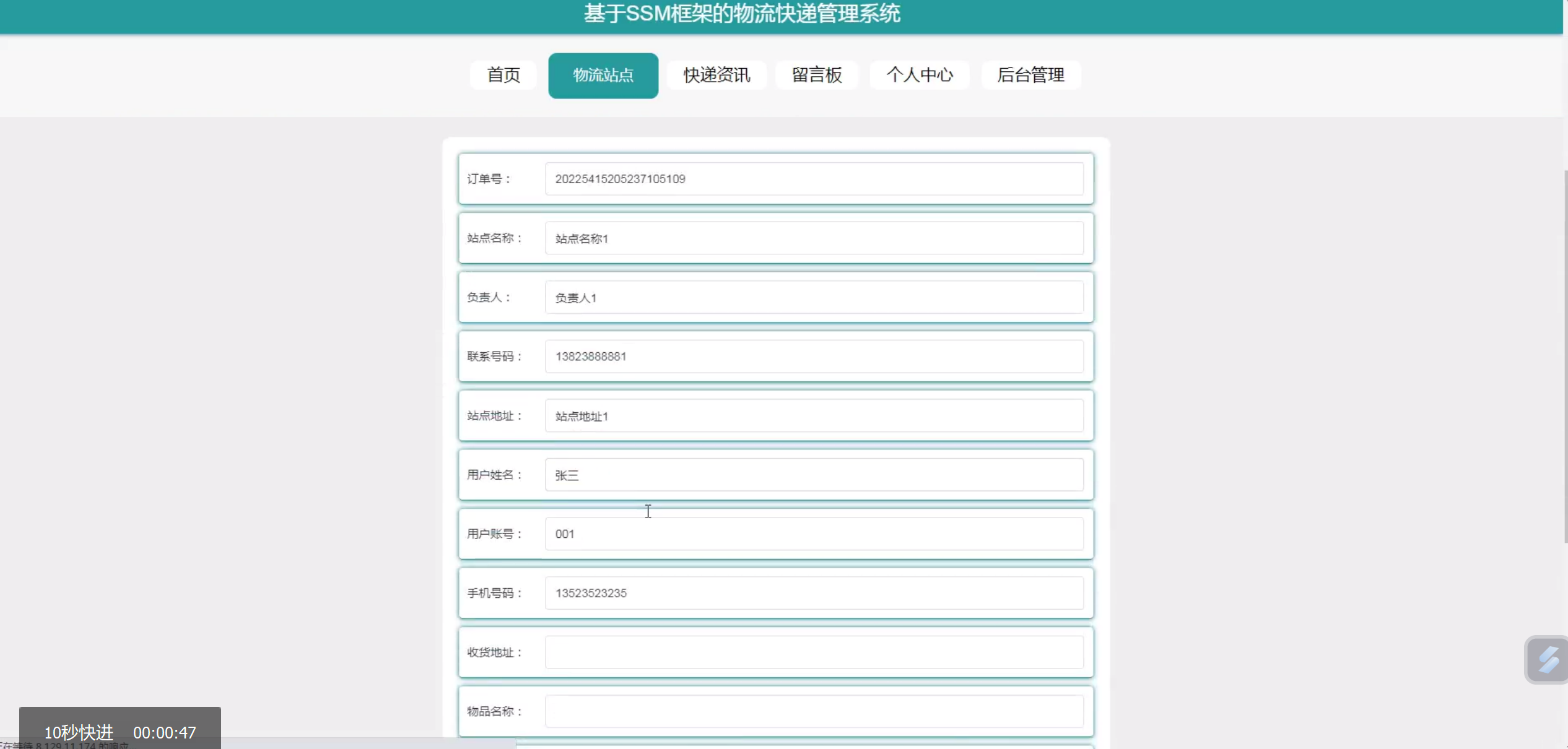
Task: Click the system title in header banner
Action: [x=741, y=14]
